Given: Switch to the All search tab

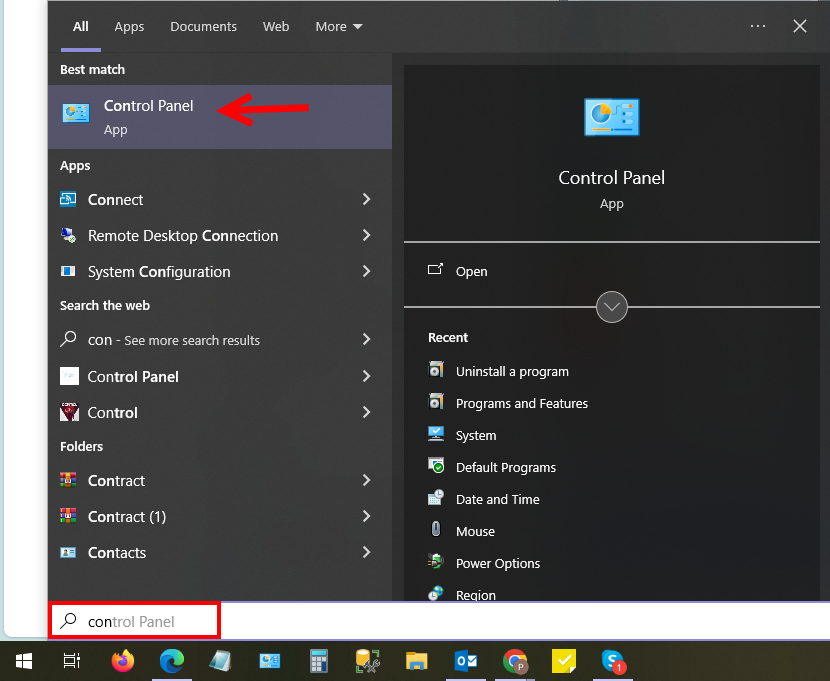Looking at the screenshot, I should (80, 26).
